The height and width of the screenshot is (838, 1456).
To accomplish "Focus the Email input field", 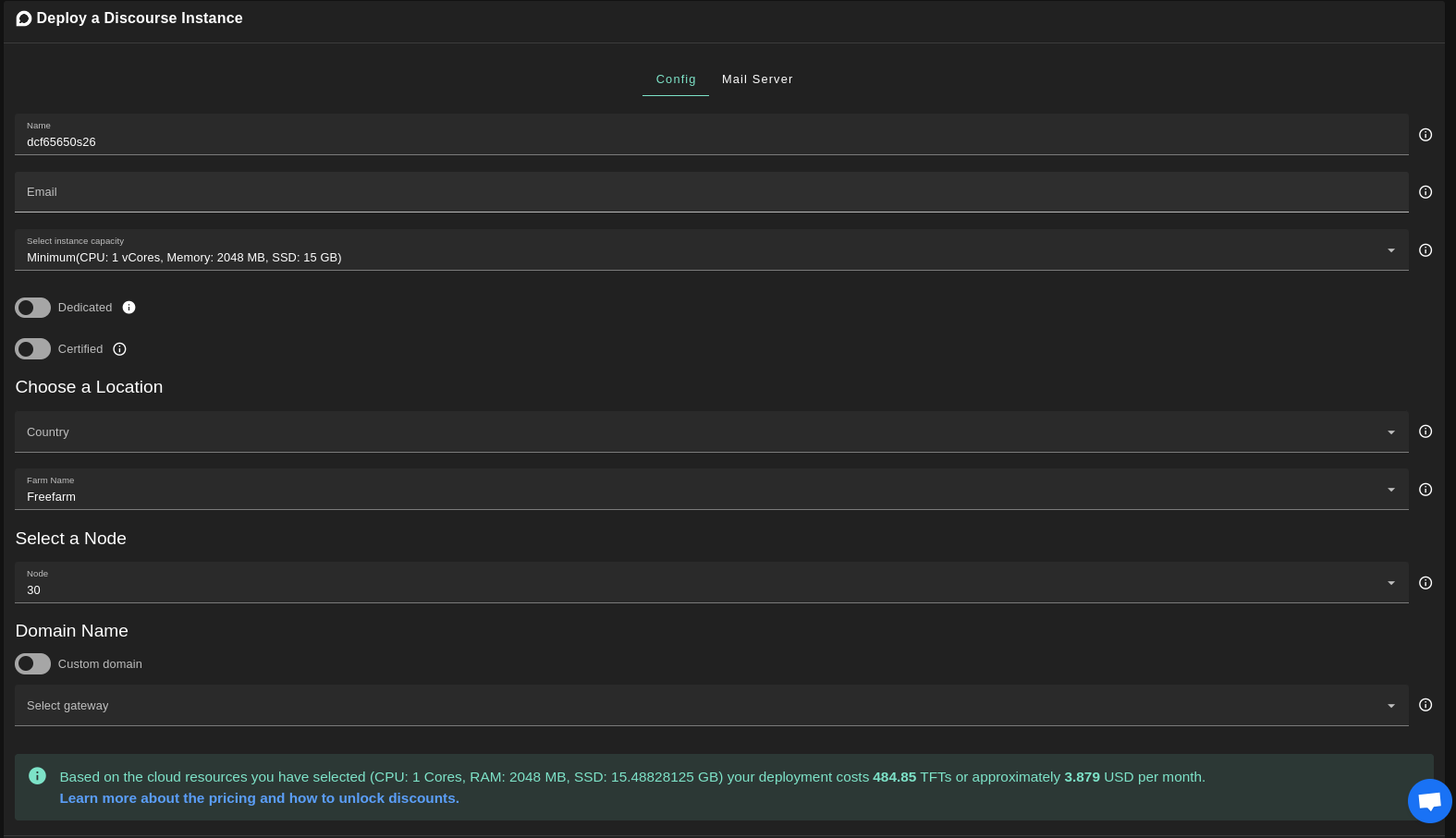I will 712,192.
